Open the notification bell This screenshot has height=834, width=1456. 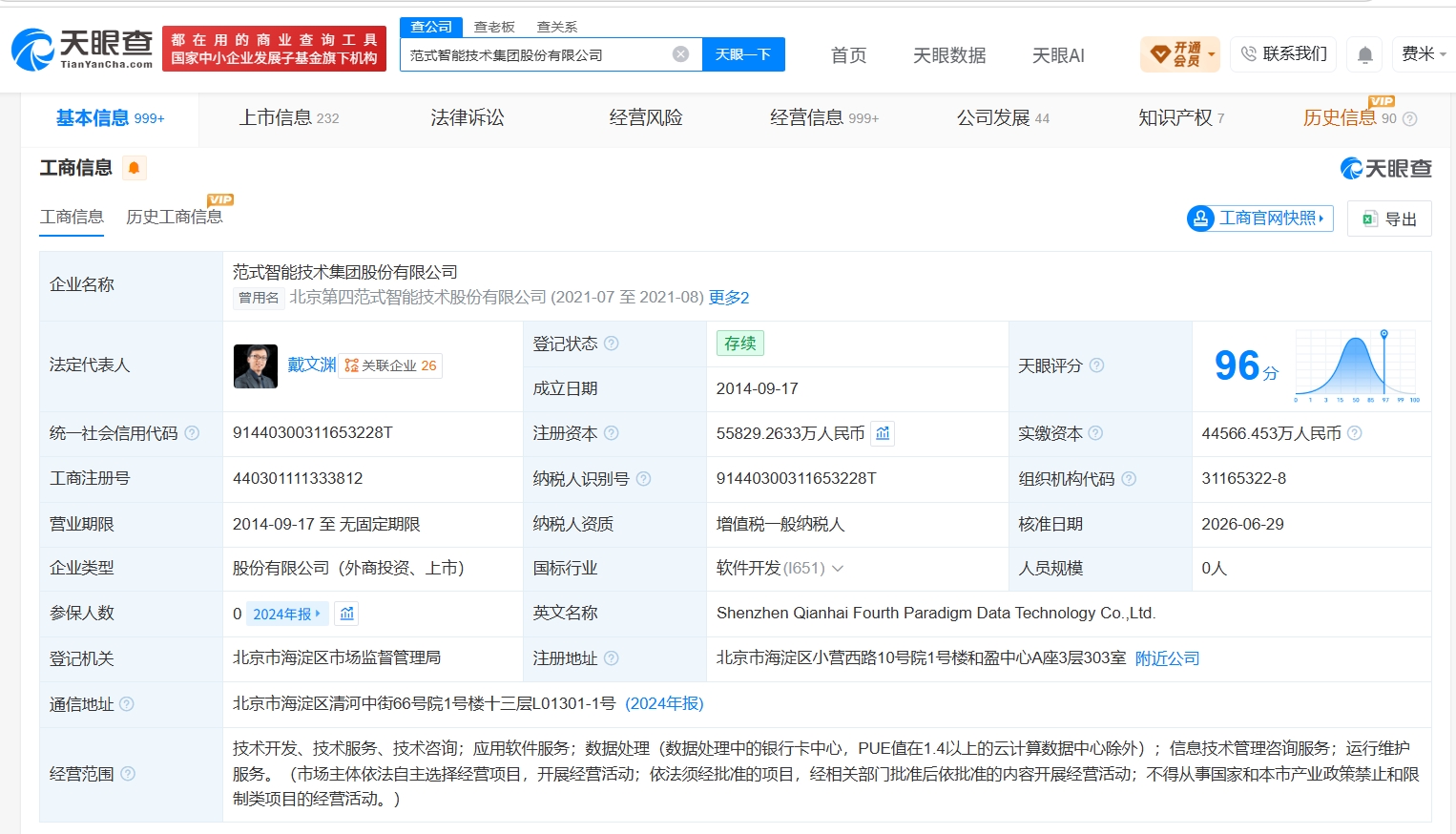(1365, 54)
